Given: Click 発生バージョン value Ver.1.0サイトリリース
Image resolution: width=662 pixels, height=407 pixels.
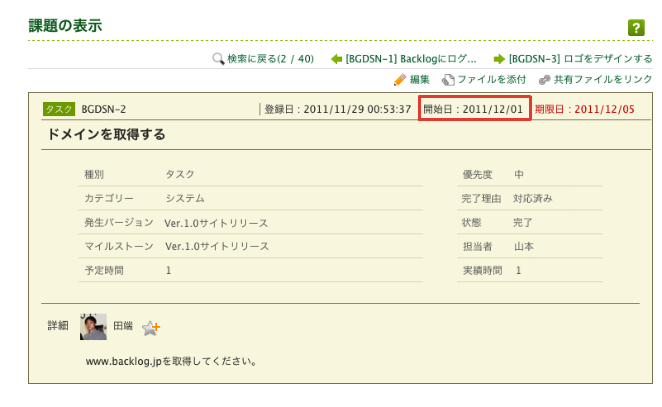Looking at the screenshot, I should click(x=216, y=223).
